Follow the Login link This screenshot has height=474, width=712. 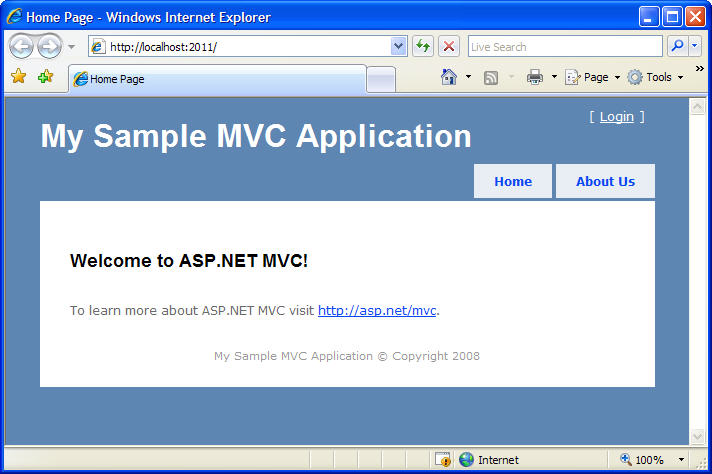[x=616, y=117]
